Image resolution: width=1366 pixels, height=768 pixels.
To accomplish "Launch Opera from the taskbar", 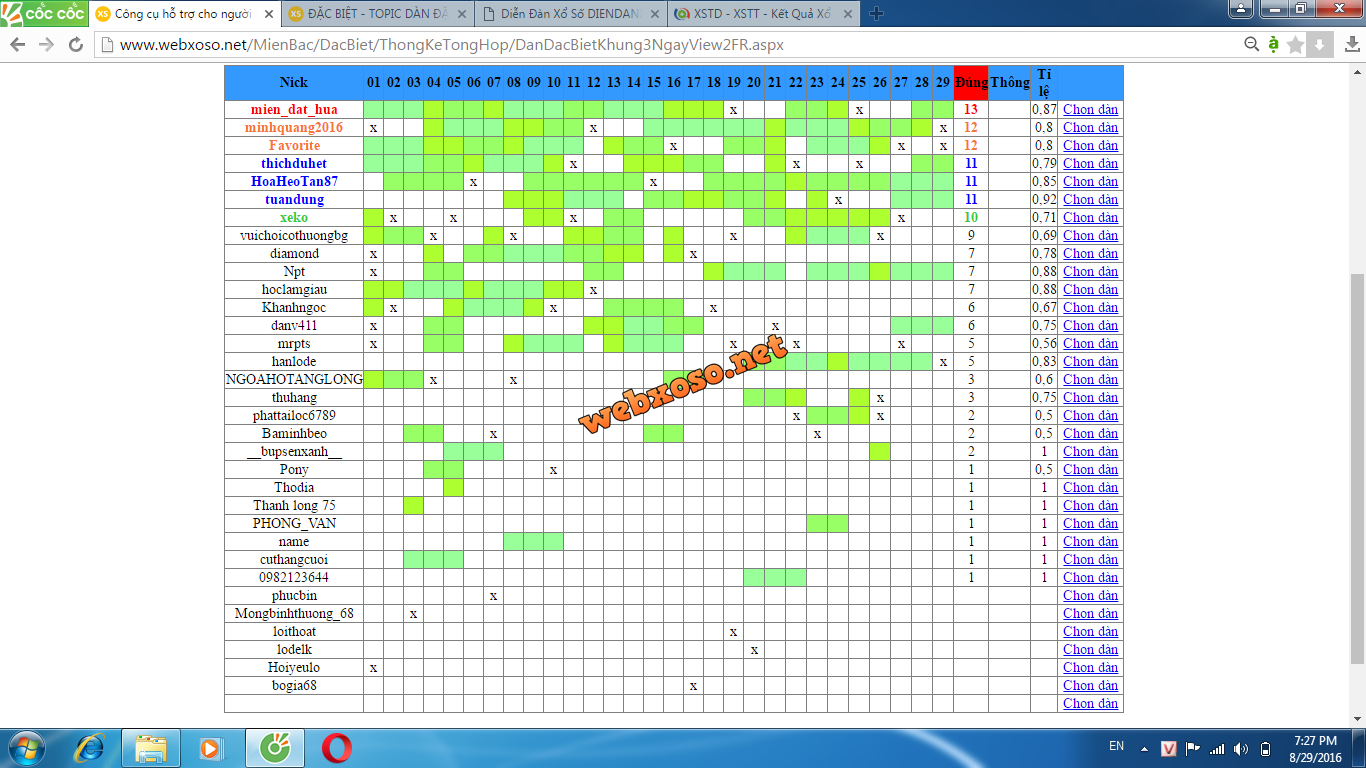I will [336, 748].
